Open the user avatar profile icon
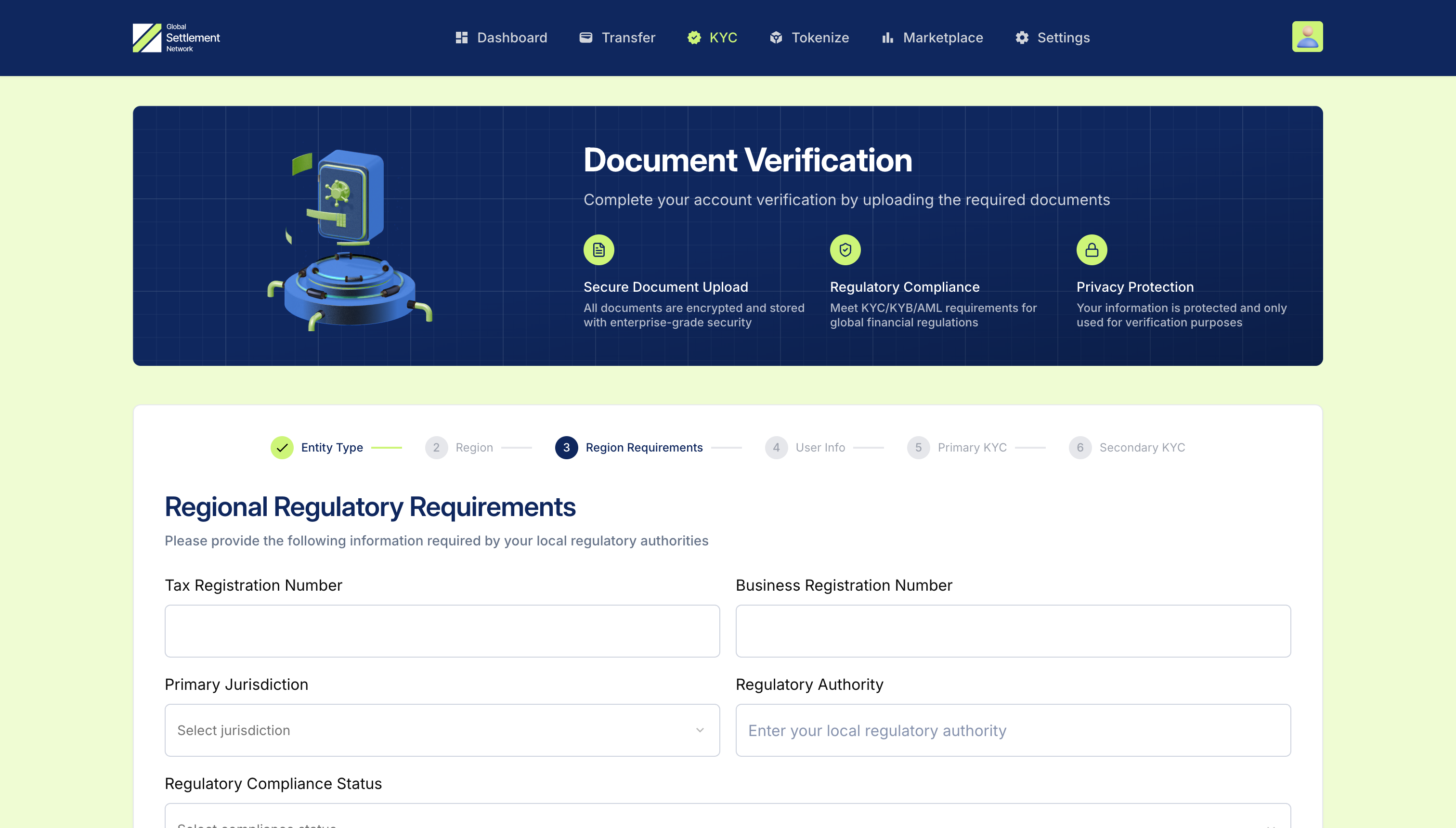The height and width of the screenshot is (828, 1456). tap(1308, 36)
